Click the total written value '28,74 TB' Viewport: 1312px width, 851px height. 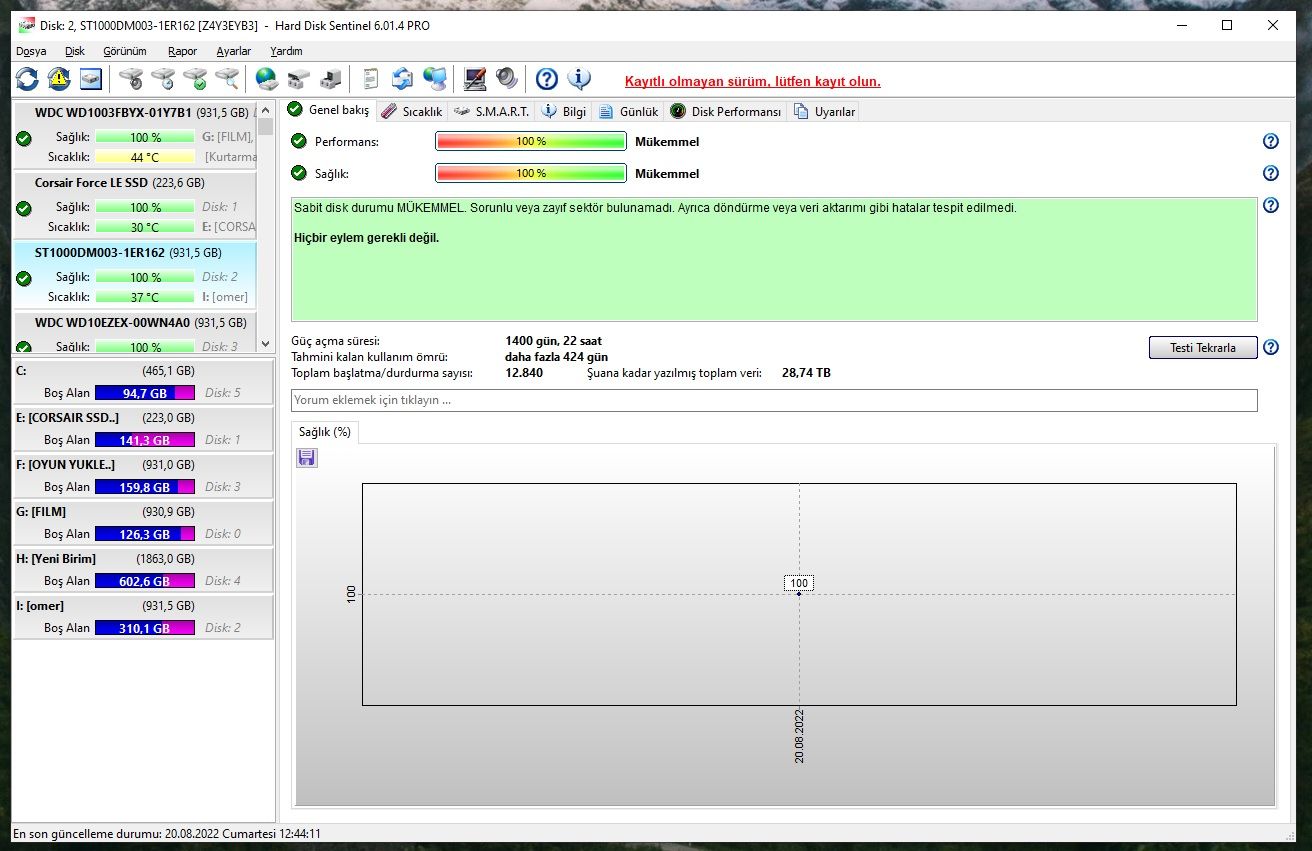[x=806, y=373]
